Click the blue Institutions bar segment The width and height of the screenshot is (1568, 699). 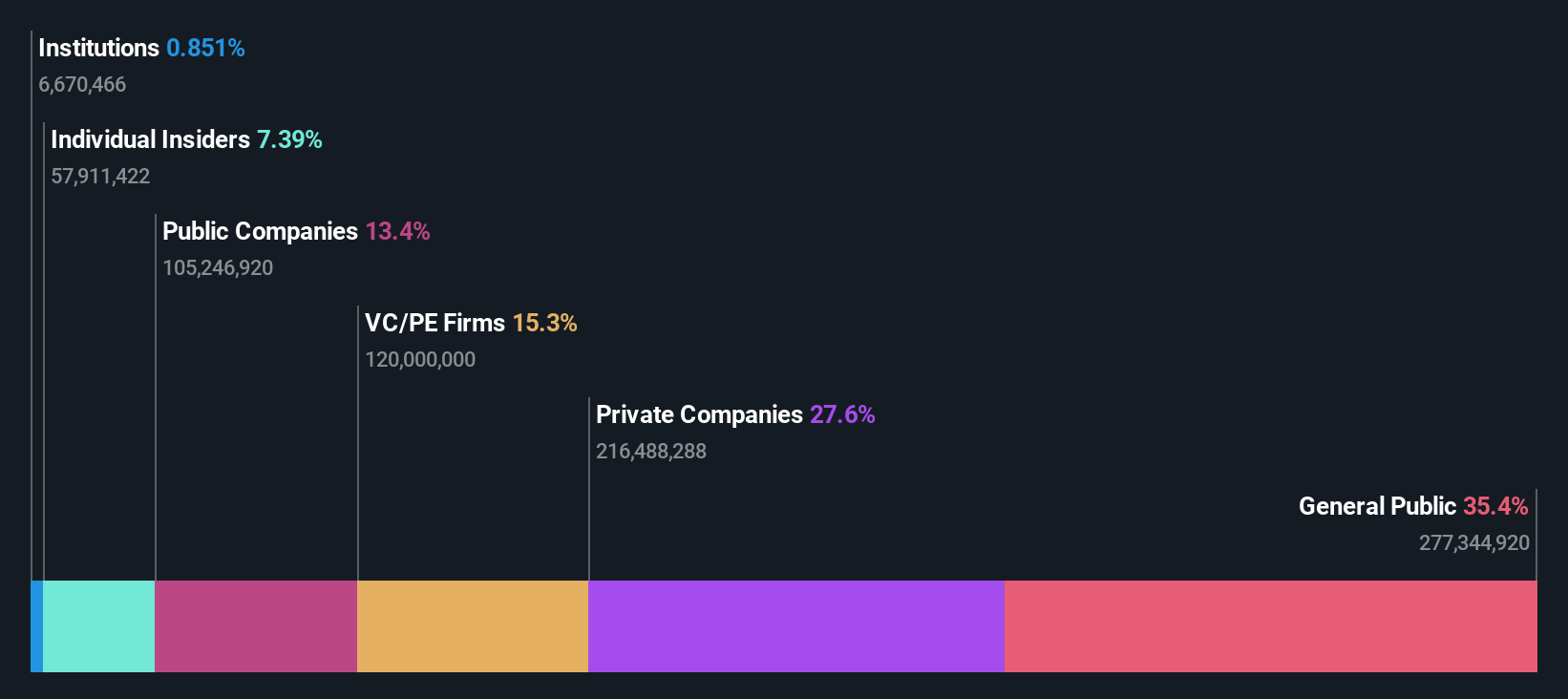click(x=37, y=626)
